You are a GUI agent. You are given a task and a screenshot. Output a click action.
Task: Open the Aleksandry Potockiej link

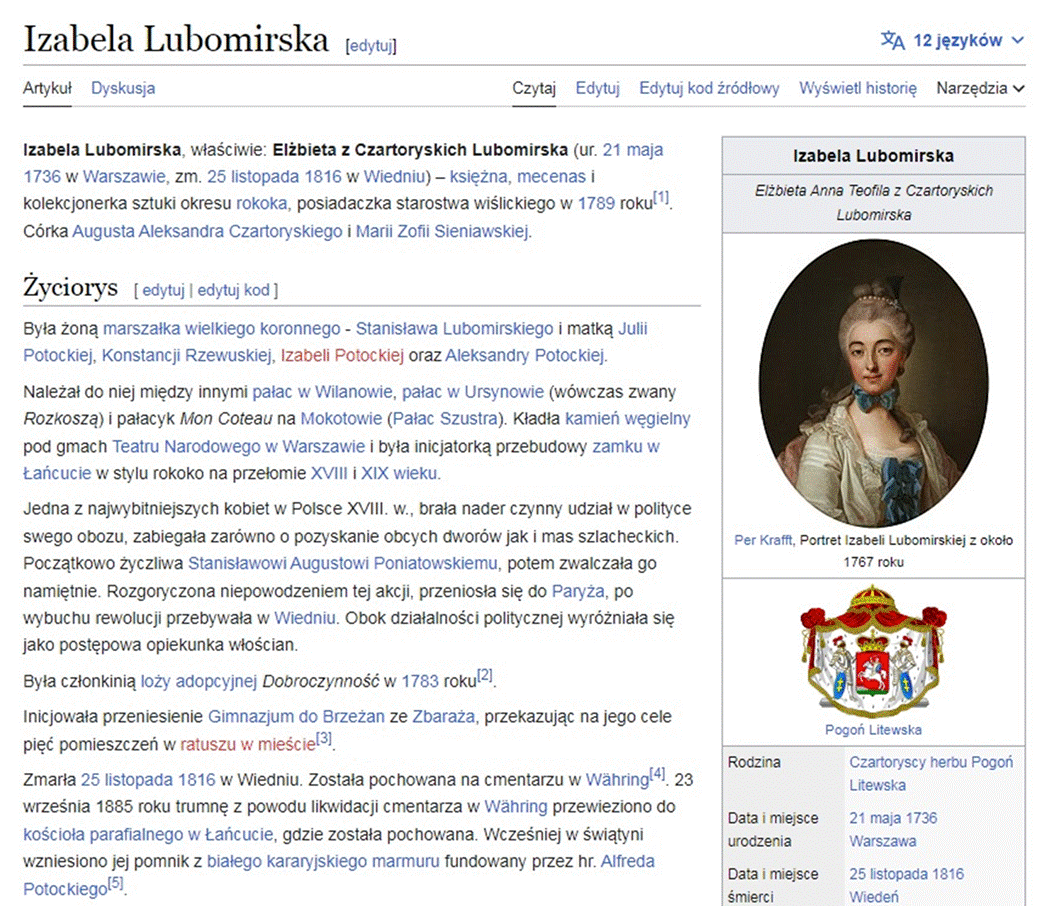[525, 356]
